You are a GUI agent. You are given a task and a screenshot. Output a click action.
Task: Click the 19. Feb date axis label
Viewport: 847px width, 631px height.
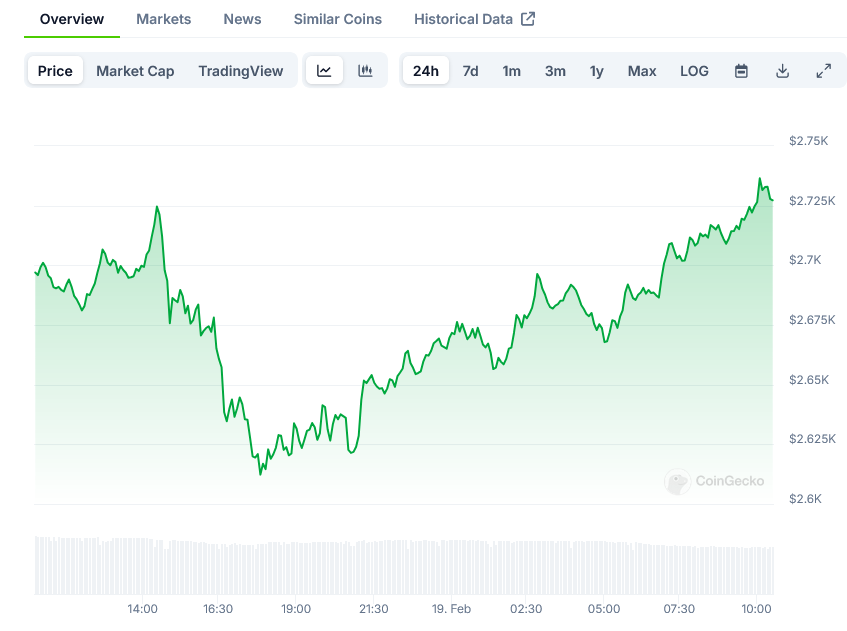tap(451, 609)
